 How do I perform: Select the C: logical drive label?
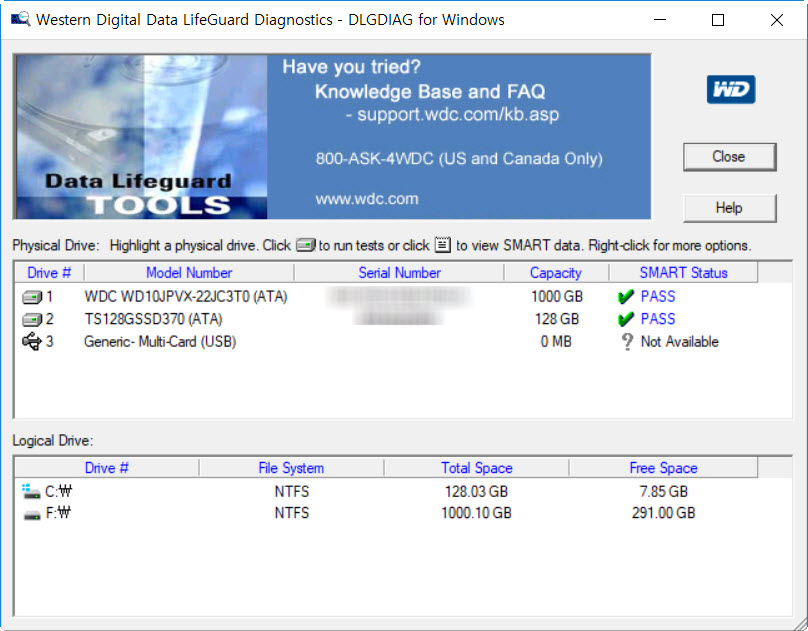click(x=58, y=491)
